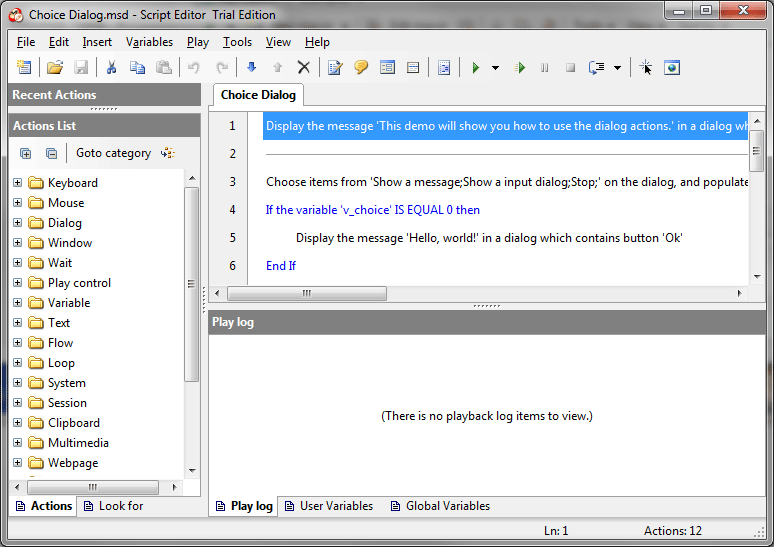The image size is (774, 547).
Task: Click the Goto category button
Action: coord(125,153)
